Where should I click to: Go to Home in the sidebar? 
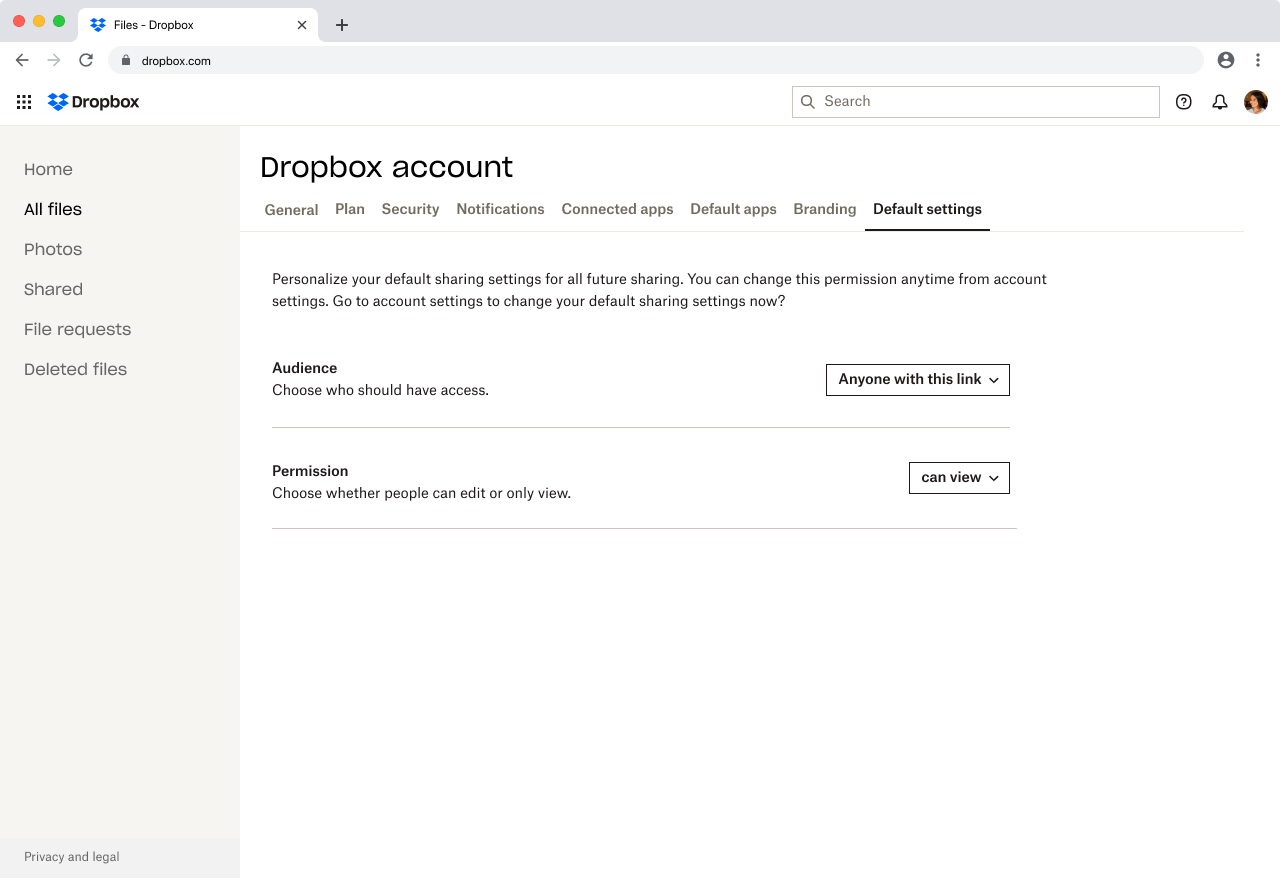click(x=48, y=169)
